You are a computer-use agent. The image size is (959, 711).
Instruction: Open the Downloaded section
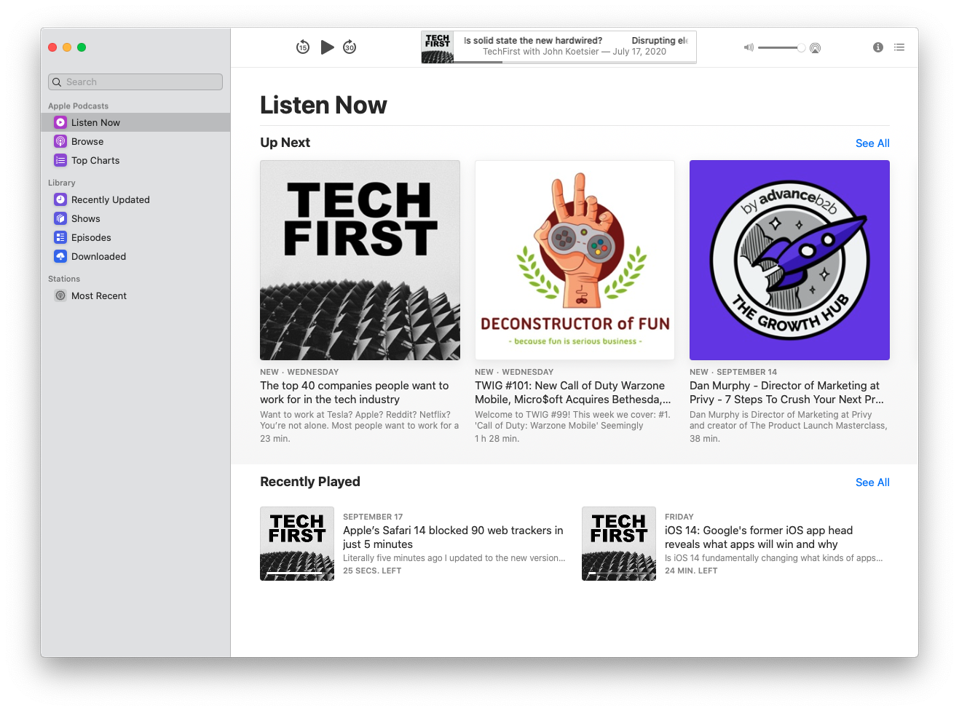98,257
